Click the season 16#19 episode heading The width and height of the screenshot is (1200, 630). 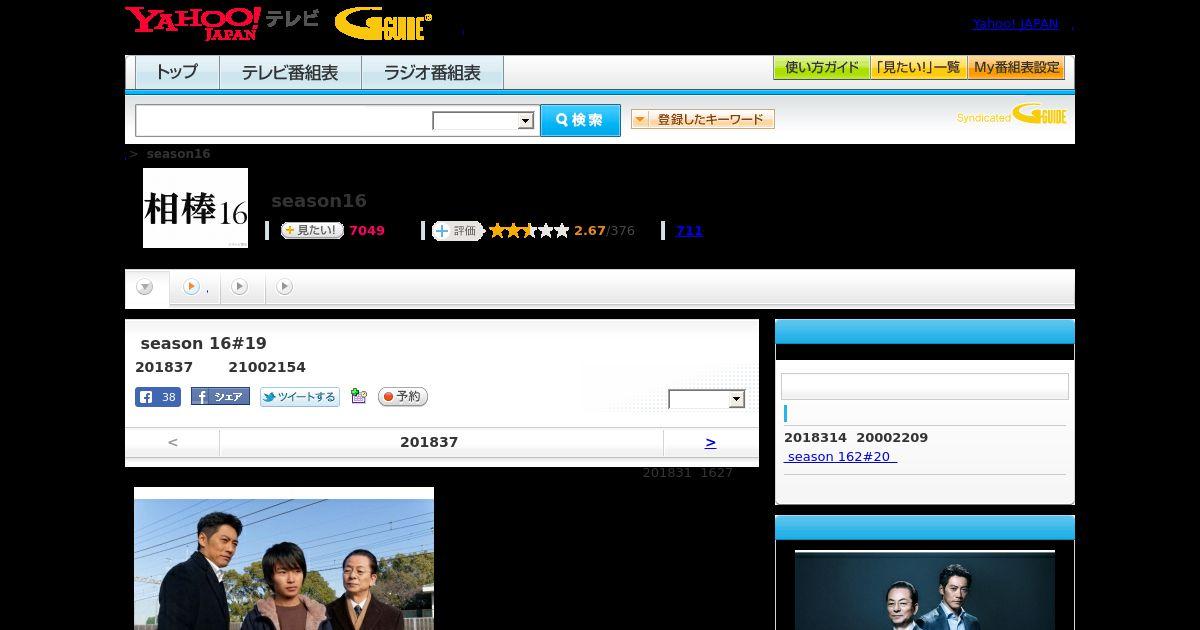pyautogui.click(x=204, y=343)
